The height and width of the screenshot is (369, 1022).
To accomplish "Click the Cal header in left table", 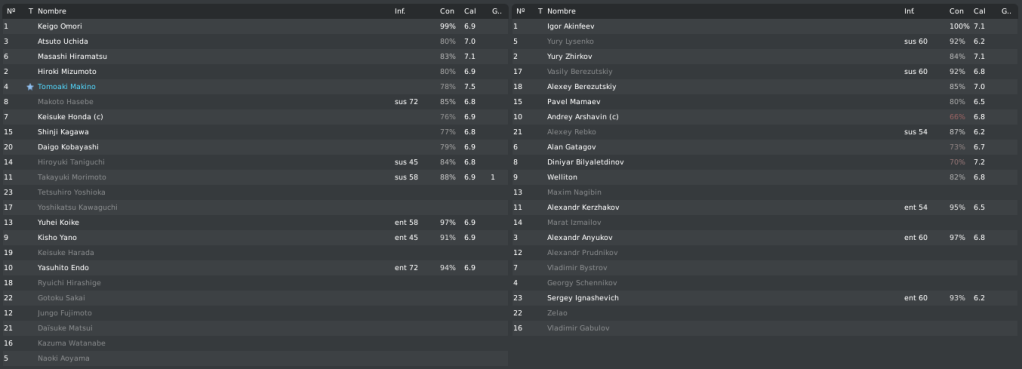I will [x=470, y=11].
